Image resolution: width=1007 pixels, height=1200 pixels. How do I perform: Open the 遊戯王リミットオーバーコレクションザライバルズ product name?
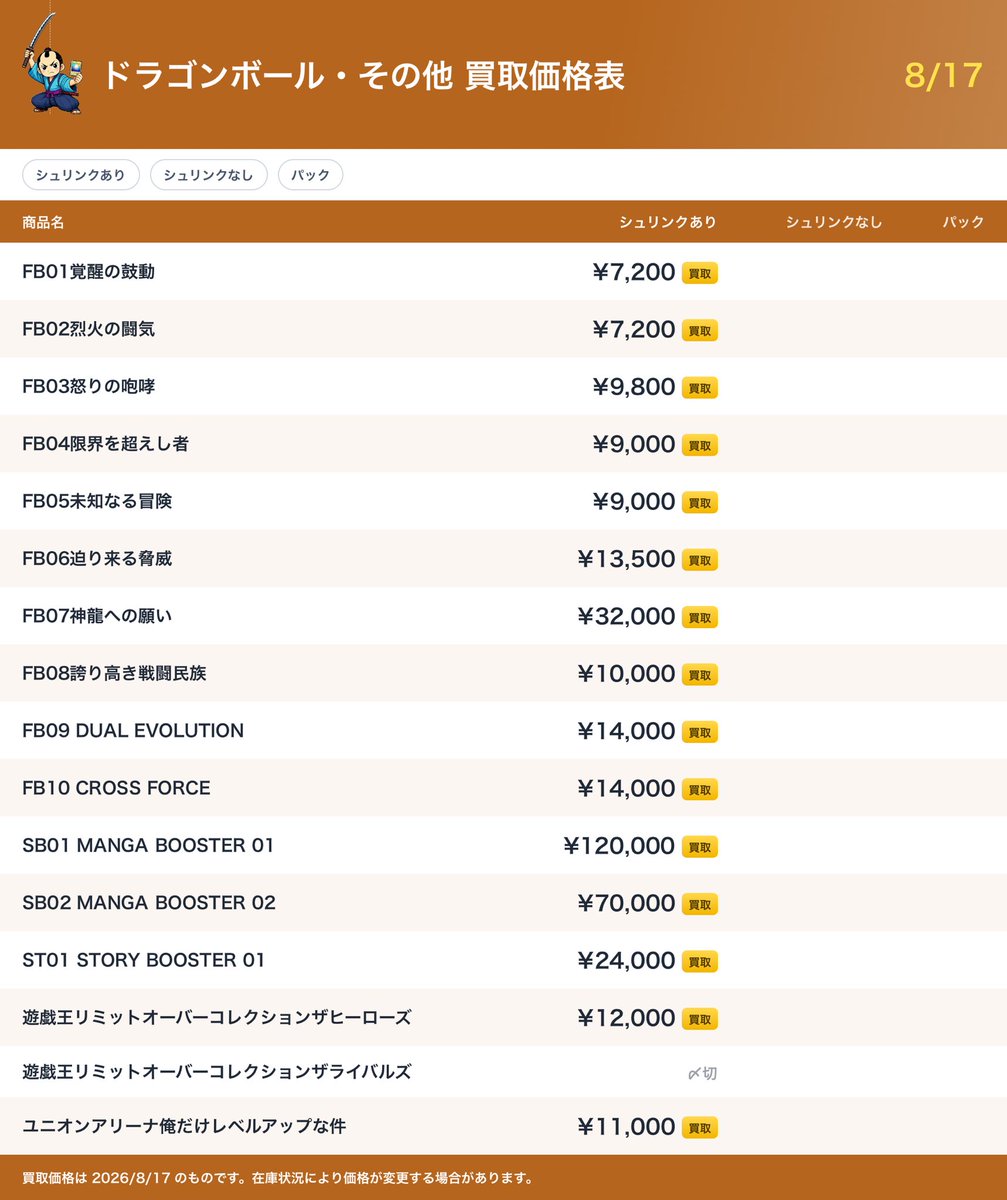point(217,1073)
